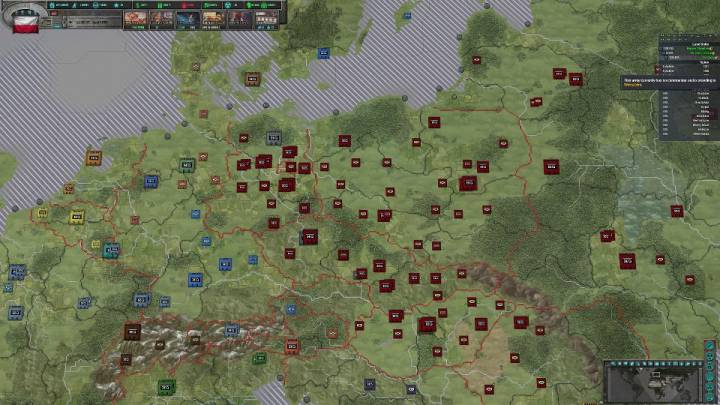
Task: Select the large red counter near Warsaw
Action: tap(468, 183)
